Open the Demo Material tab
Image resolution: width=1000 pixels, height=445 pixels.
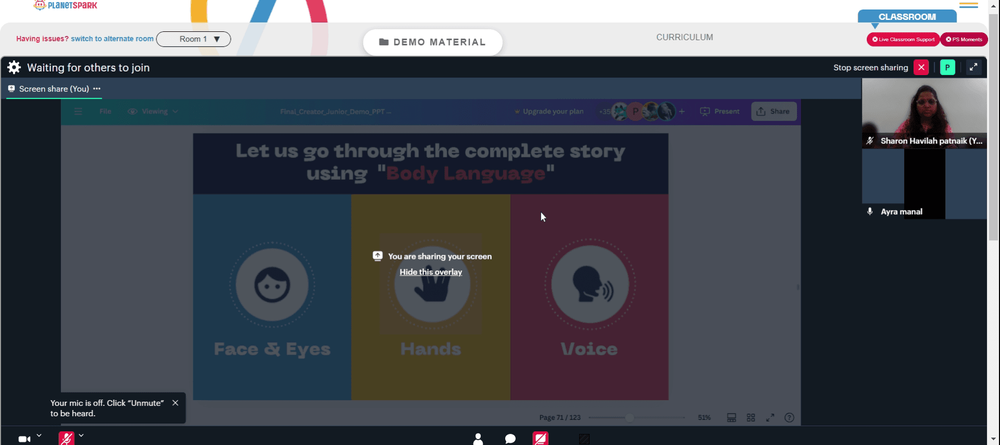click(x=432, y=42)
